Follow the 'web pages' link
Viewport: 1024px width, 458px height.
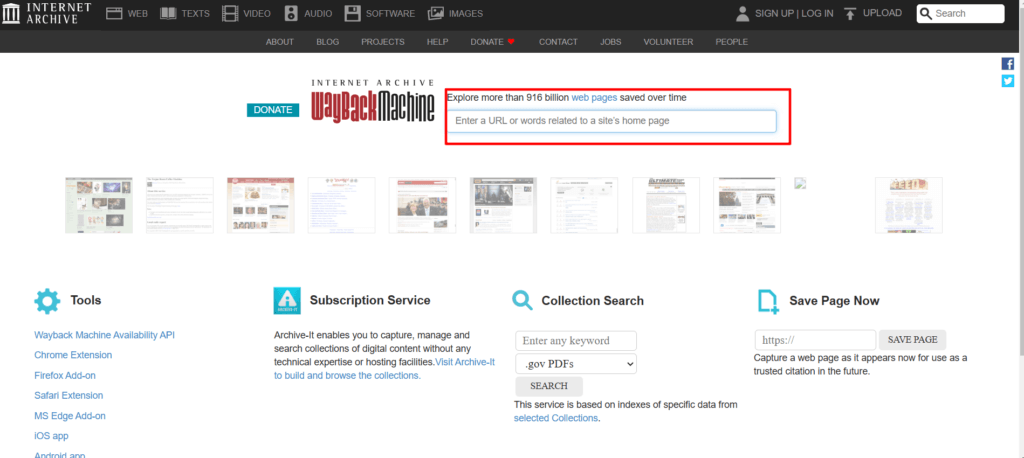click(x=594, y=97)
